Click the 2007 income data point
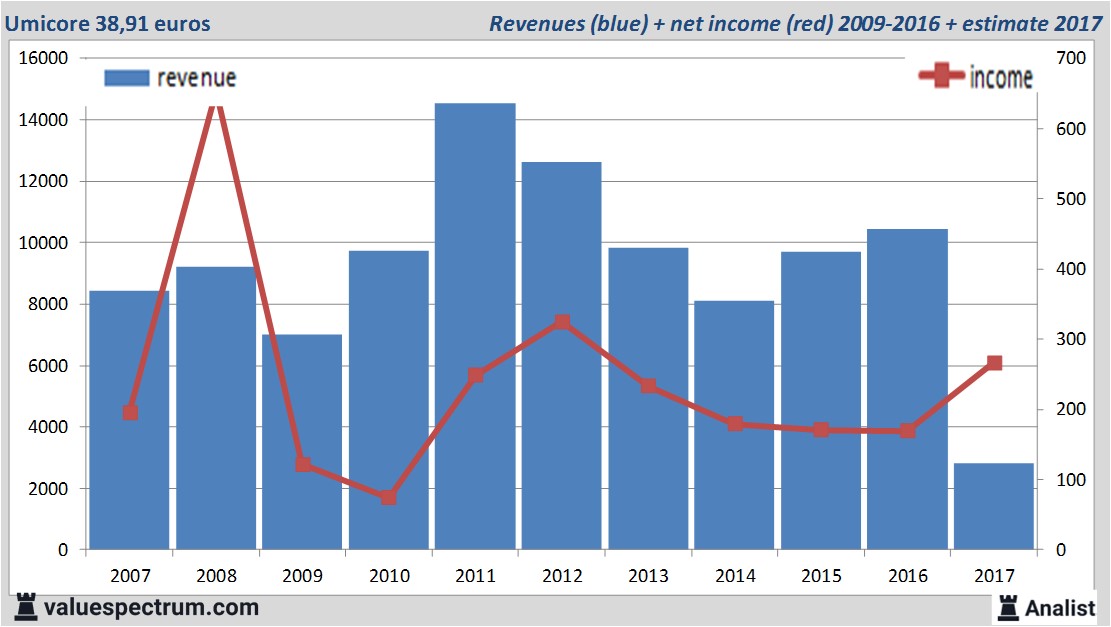Viewport: 1111px width, 627px height. 130,412
